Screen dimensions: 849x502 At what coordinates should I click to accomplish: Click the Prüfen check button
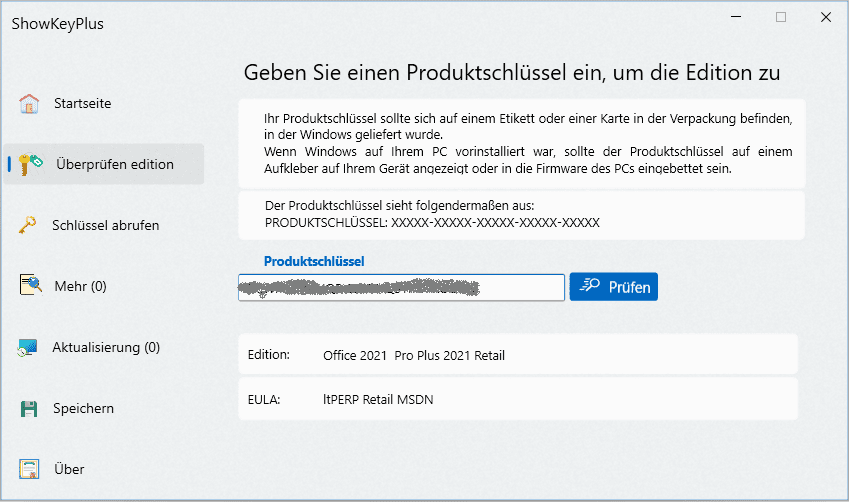click(x=613, y=286)
